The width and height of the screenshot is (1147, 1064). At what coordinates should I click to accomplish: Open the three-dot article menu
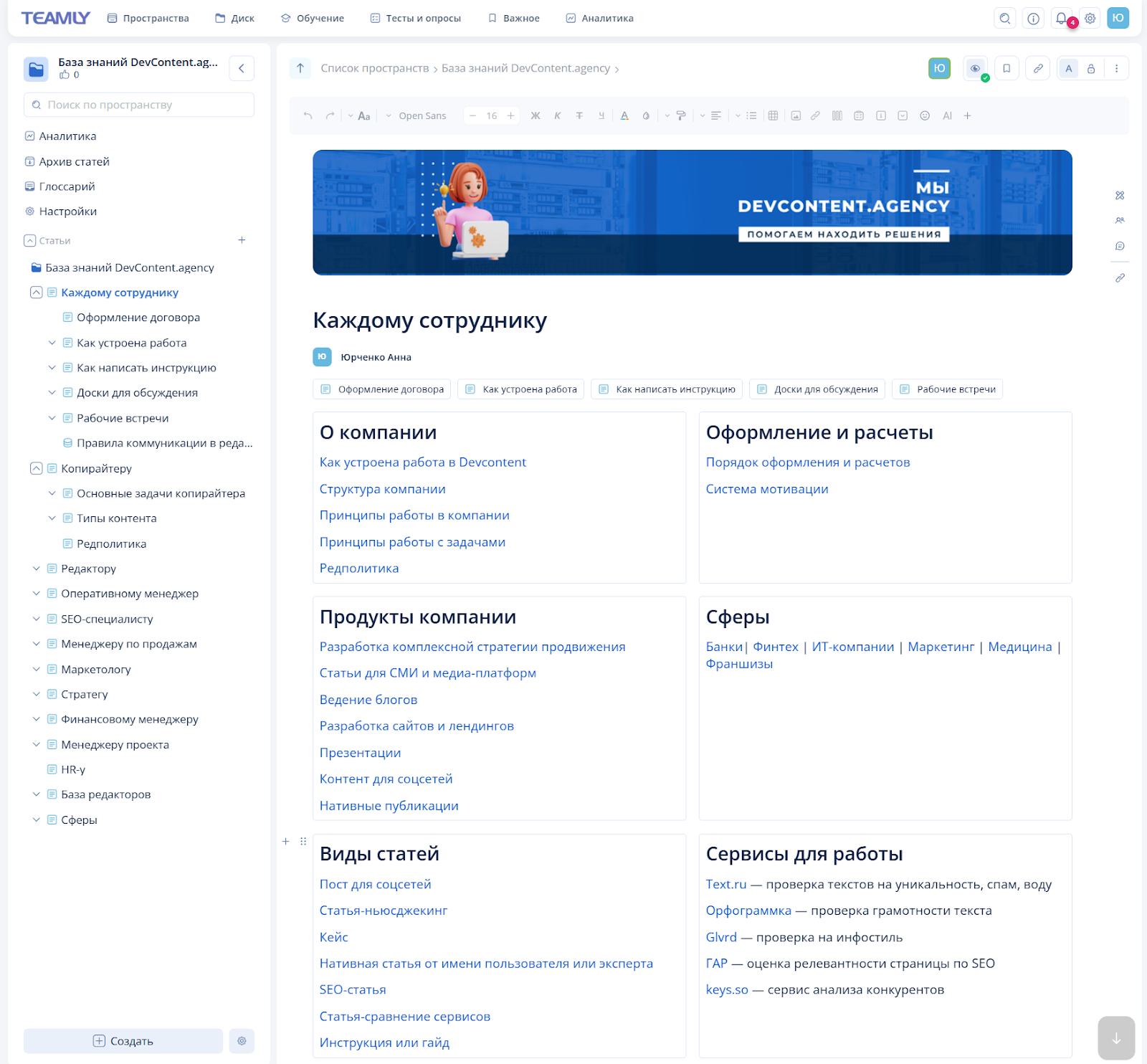tap(1116, 68)
